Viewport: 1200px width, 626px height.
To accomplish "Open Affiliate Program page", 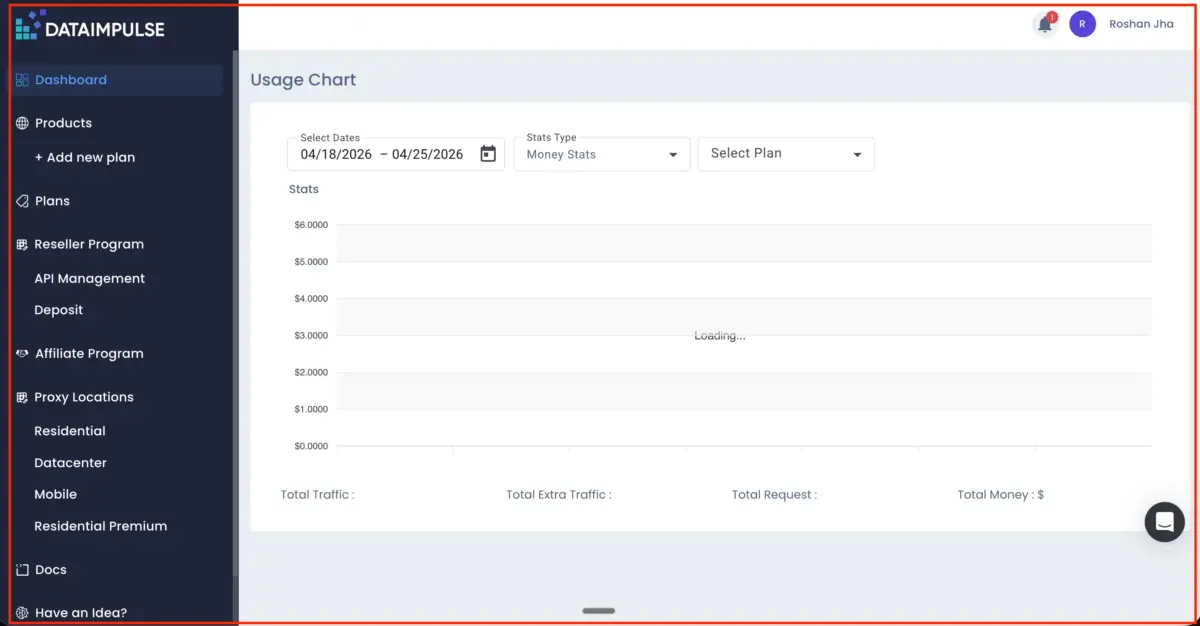I will click(89, 354).
